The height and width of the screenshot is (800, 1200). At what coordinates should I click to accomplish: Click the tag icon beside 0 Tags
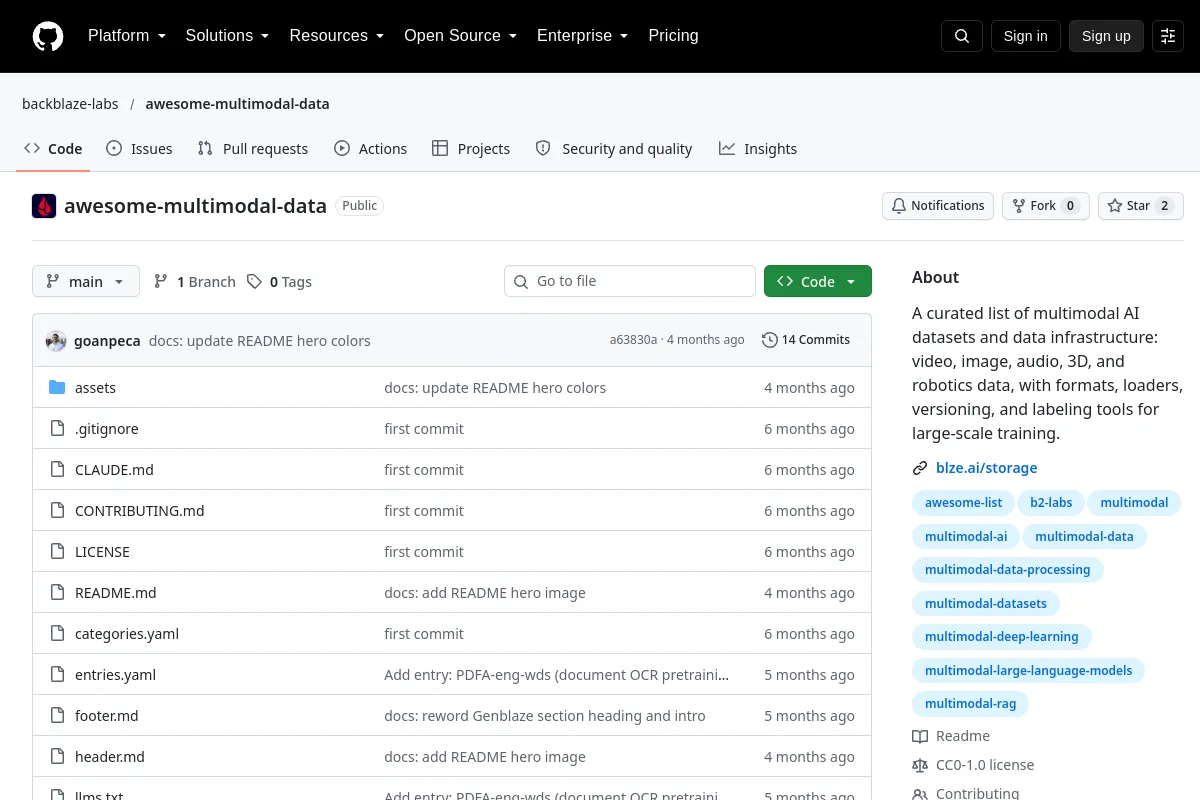[255, 282]
